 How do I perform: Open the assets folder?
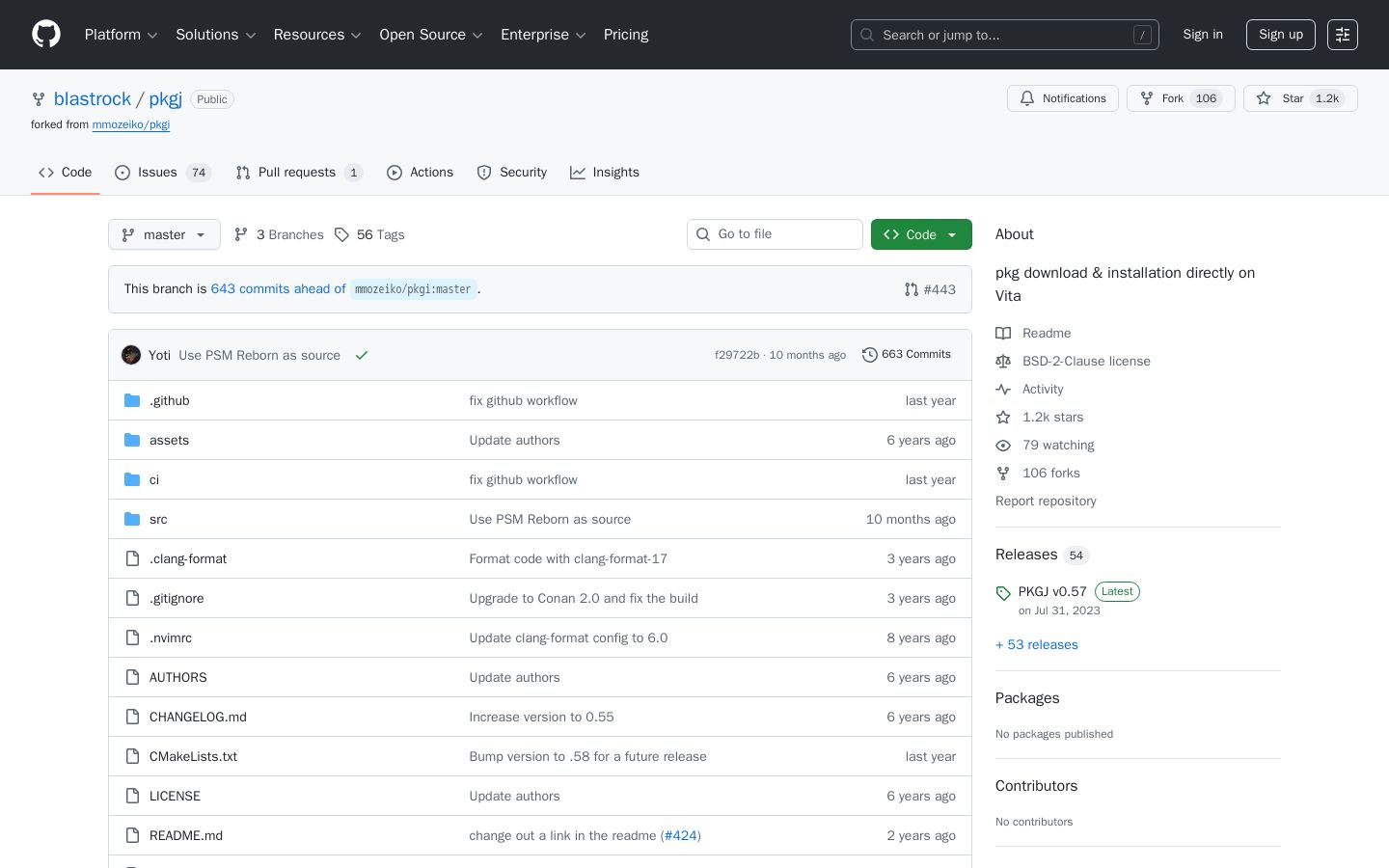click(x=169, y=440)
